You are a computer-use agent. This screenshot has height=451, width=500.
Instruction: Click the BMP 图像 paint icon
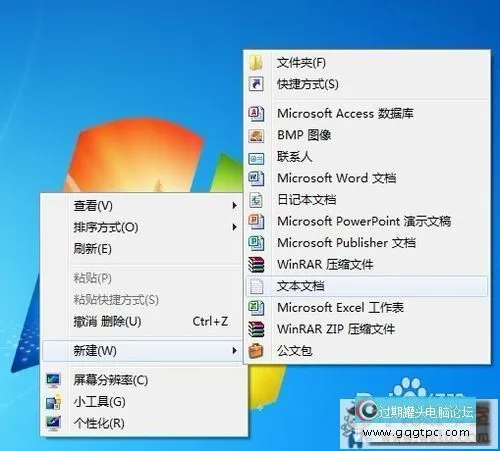256,135
